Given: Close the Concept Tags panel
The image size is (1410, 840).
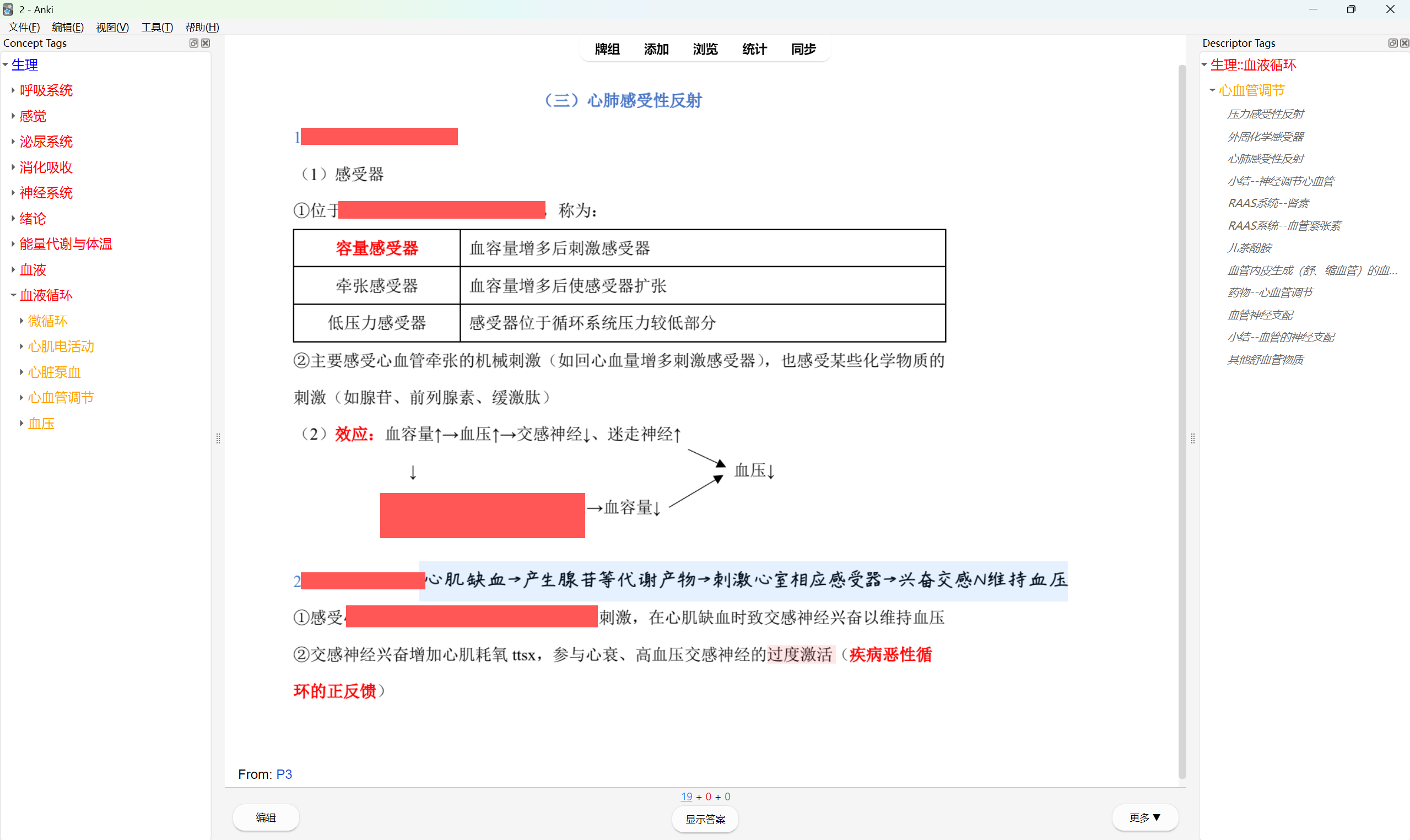Looking at the screenshot, I should pyautogui.click(x=206, y=43).
